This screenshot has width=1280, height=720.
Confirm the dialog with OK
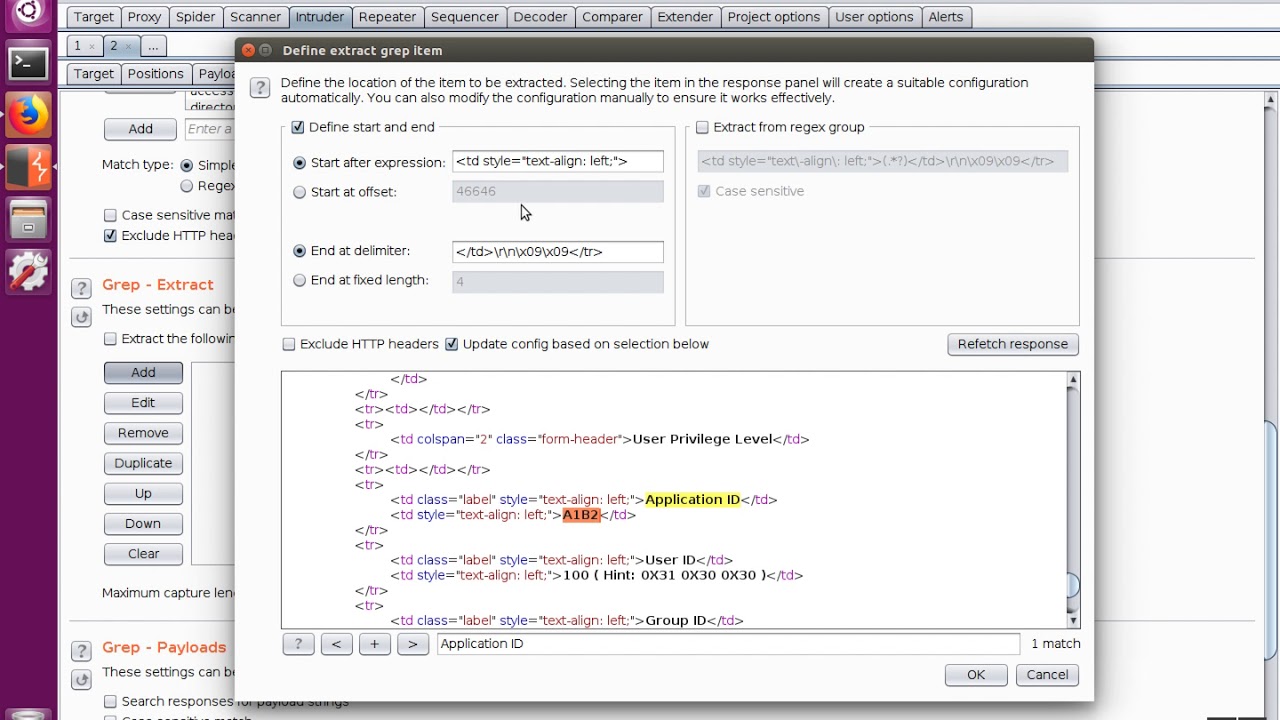click(x=975, y=675)
